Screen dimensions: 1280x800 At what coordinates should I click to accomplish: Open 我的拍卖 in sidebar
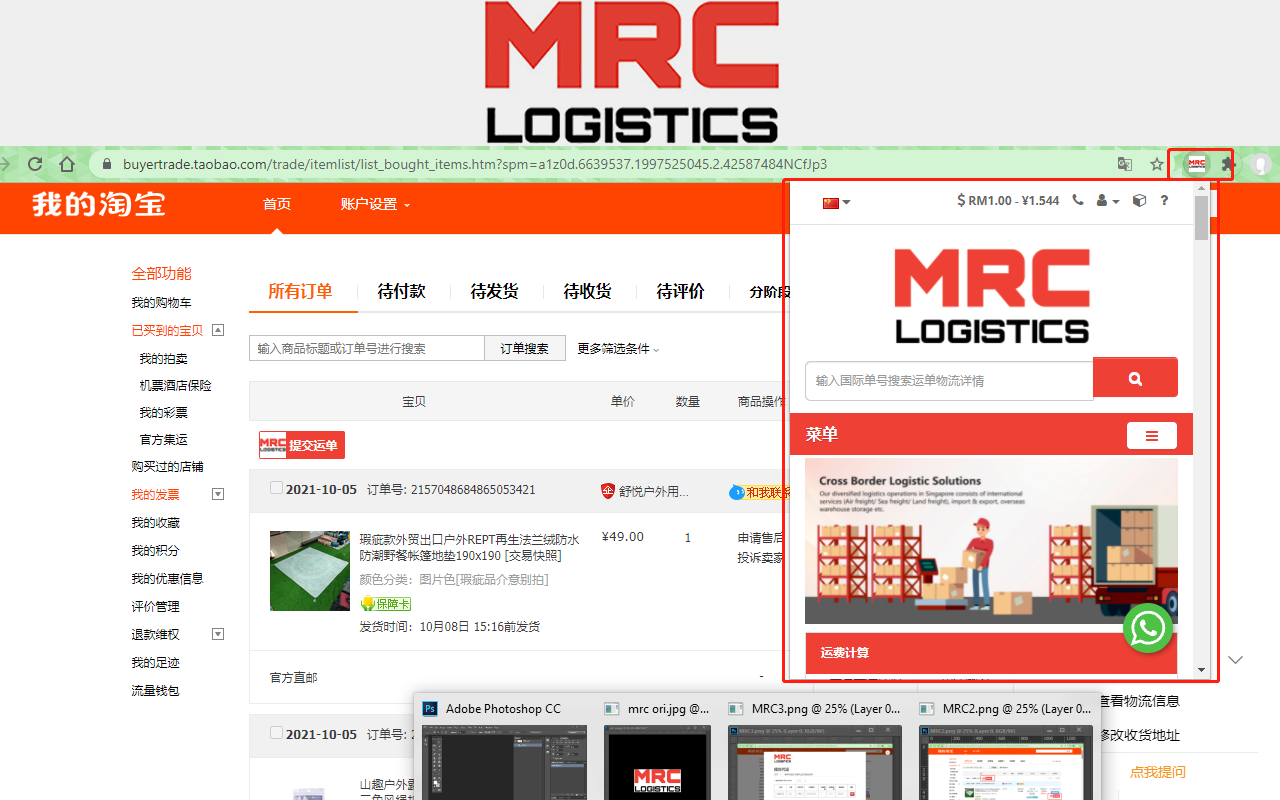point(163,358)
